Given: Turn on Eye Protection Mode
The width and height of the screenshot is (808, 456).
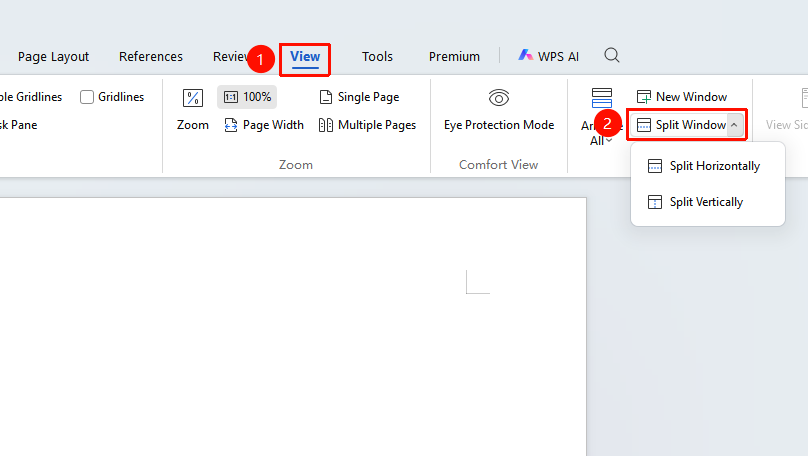Looking at the screenshot, I should click(x=499, y=110).
